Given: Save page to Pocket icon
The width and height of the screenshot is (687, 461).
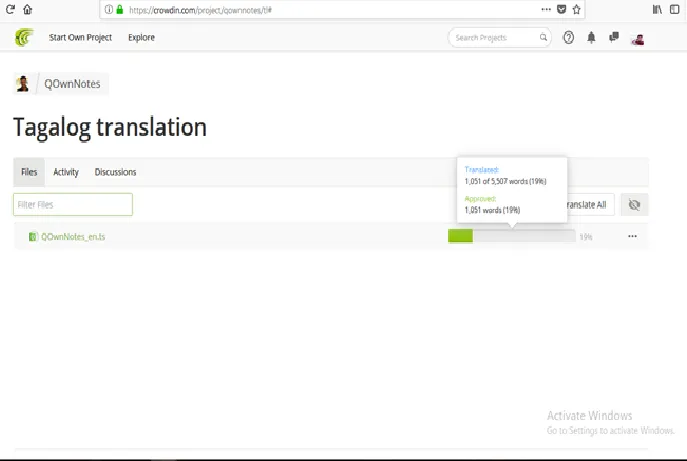Looking at the screenshot, I should 561,9.
